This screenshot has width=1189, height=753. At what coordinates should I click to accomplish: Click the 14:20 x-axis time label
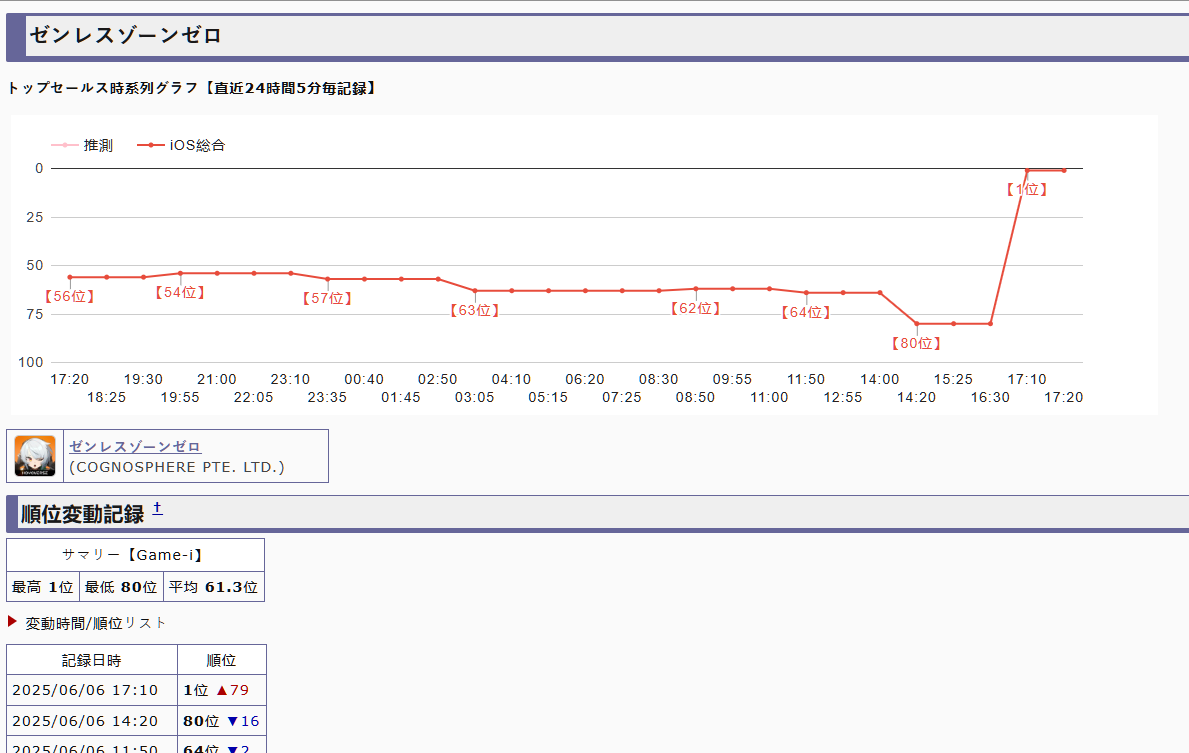click(x=916, y=397)
